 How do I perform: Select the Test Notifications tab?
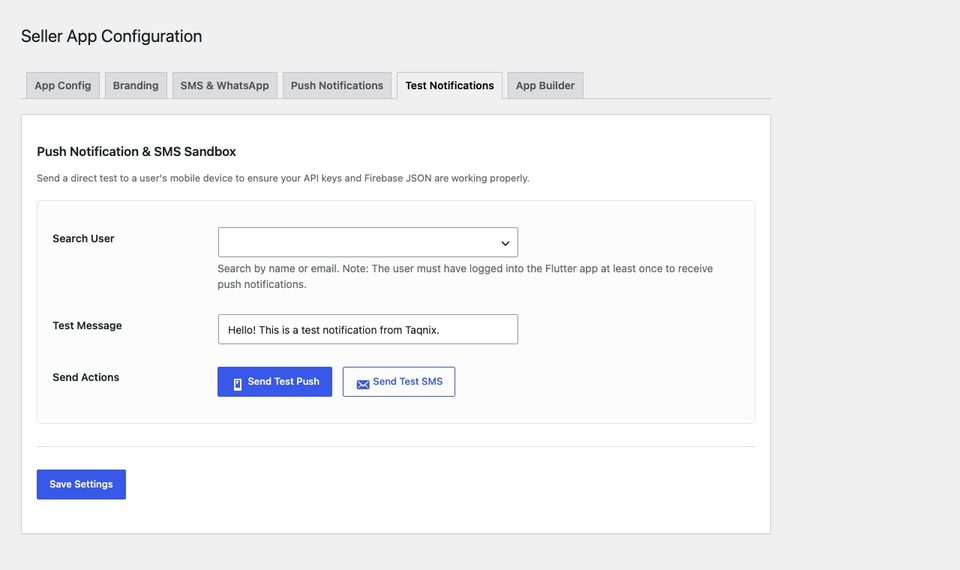pyautogui.click(x=449, y=86)
